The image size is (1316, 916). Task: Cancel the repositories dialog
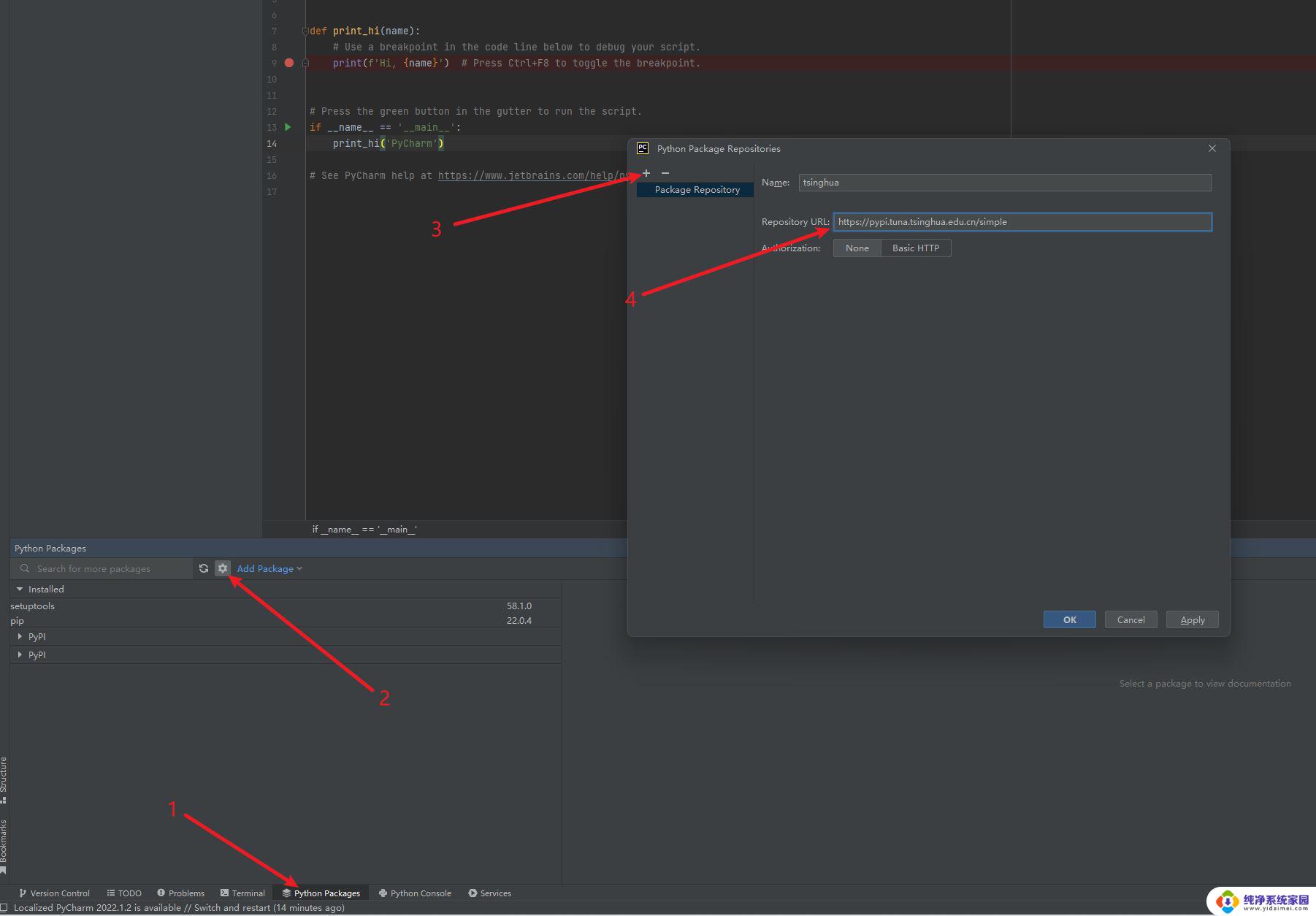[1131, 619]
